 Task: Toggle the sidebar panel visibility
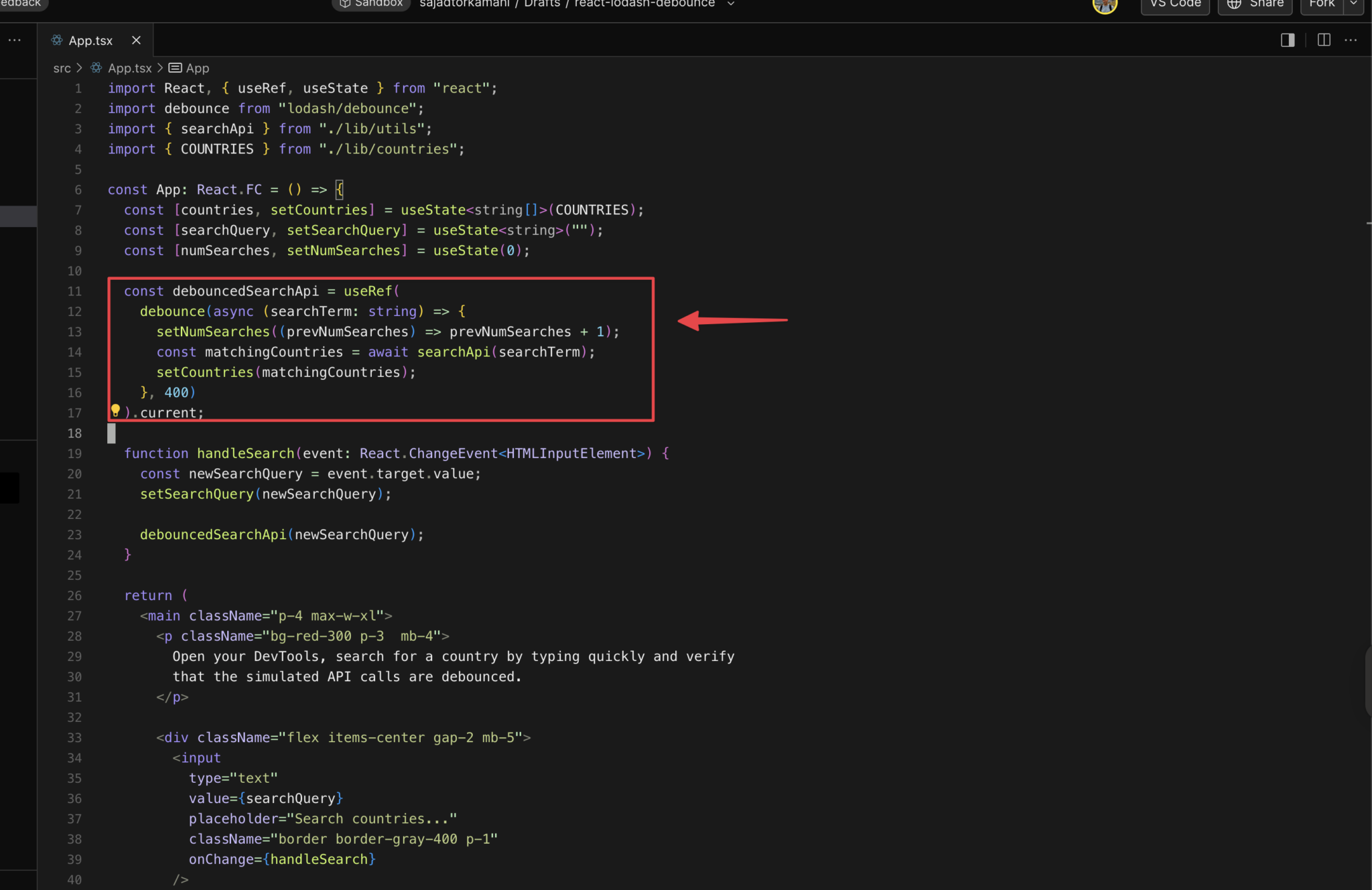pyautogui.click(x=1286, y=40)
